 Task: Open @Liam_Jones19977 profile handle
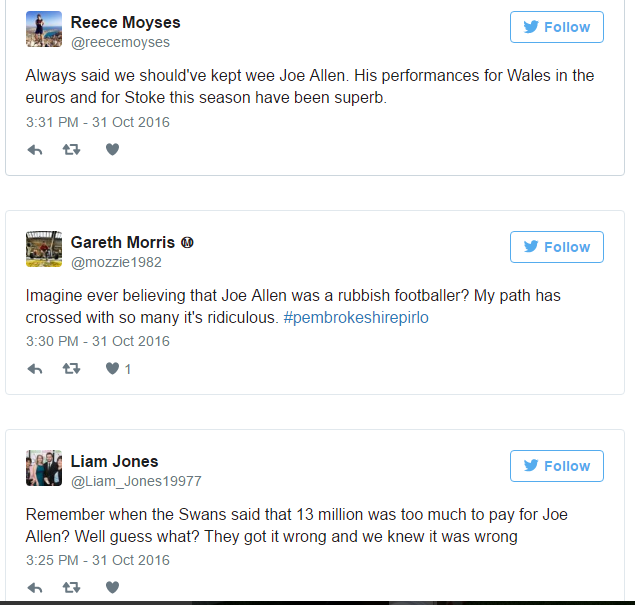click(x=136, y=481)
